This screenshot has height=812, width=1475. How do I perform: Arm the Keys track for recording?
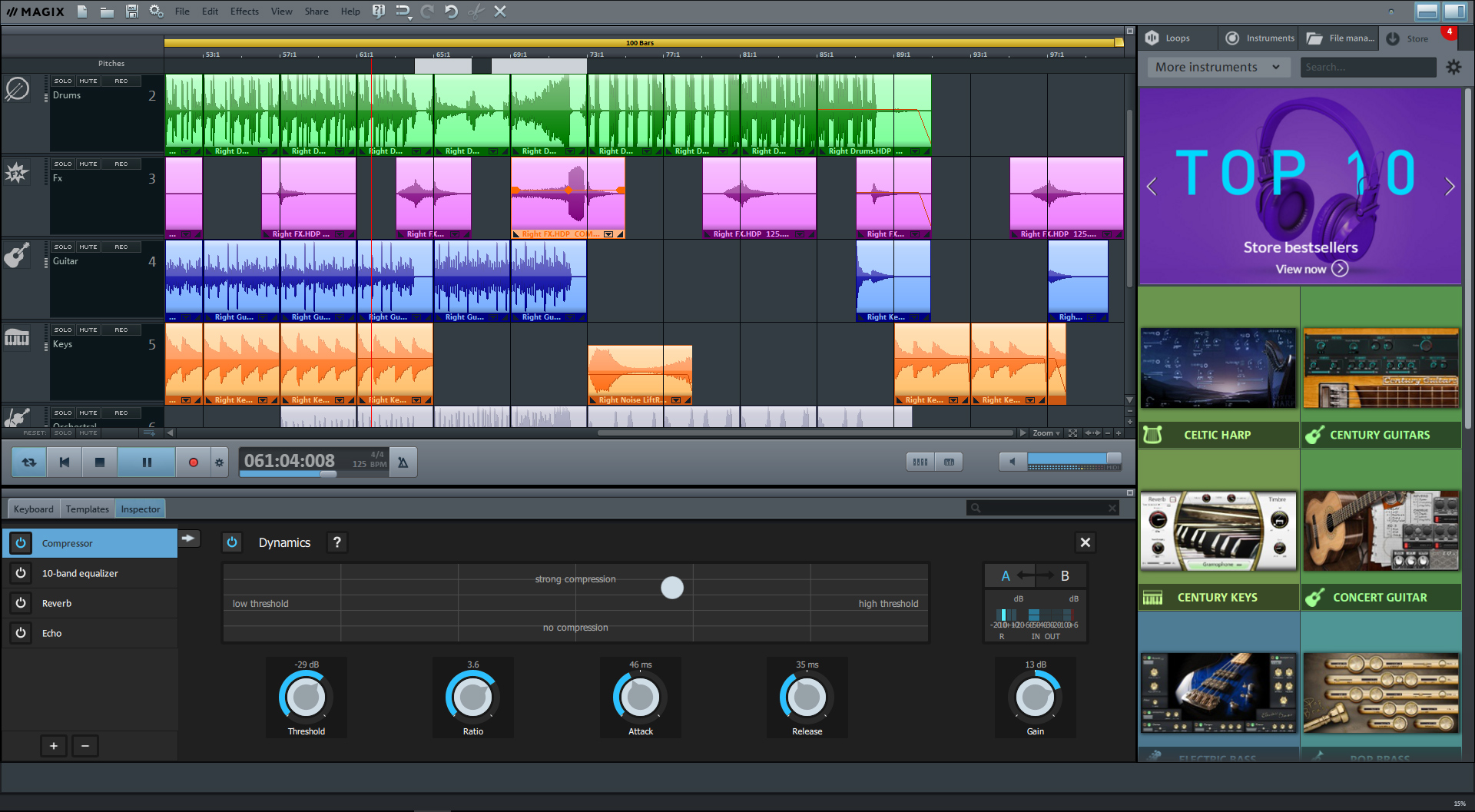pos(121,329)
